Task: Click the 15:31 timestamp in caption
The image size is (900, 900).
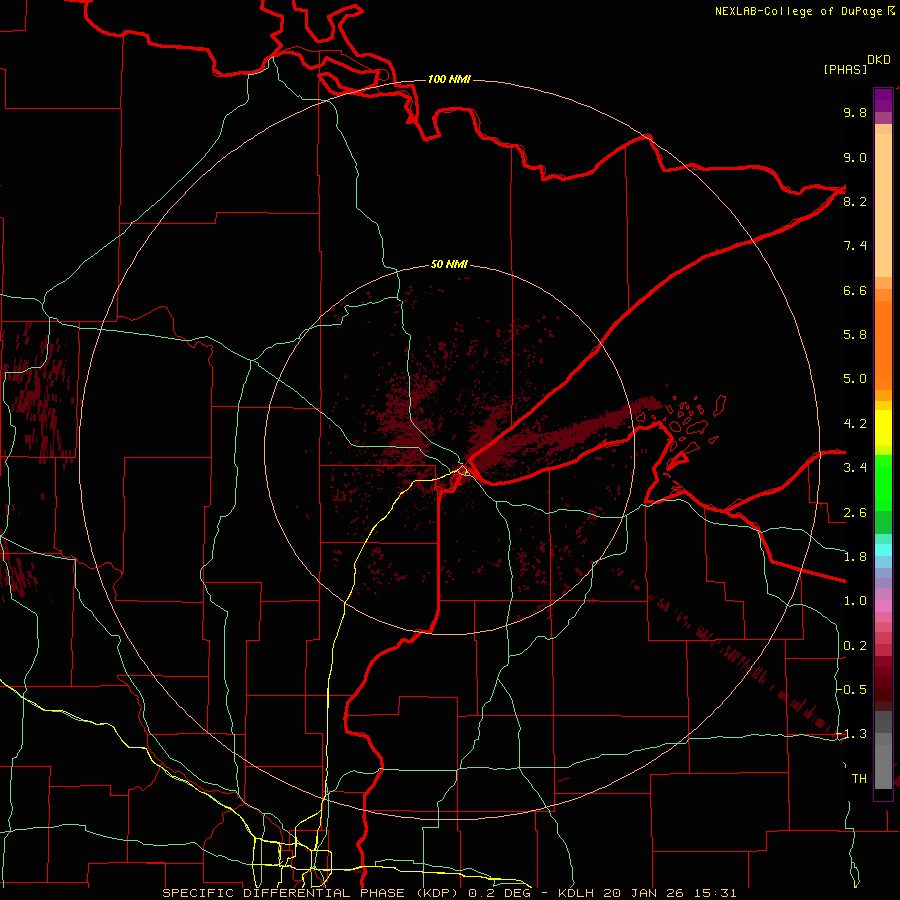Action: (714, 893)
